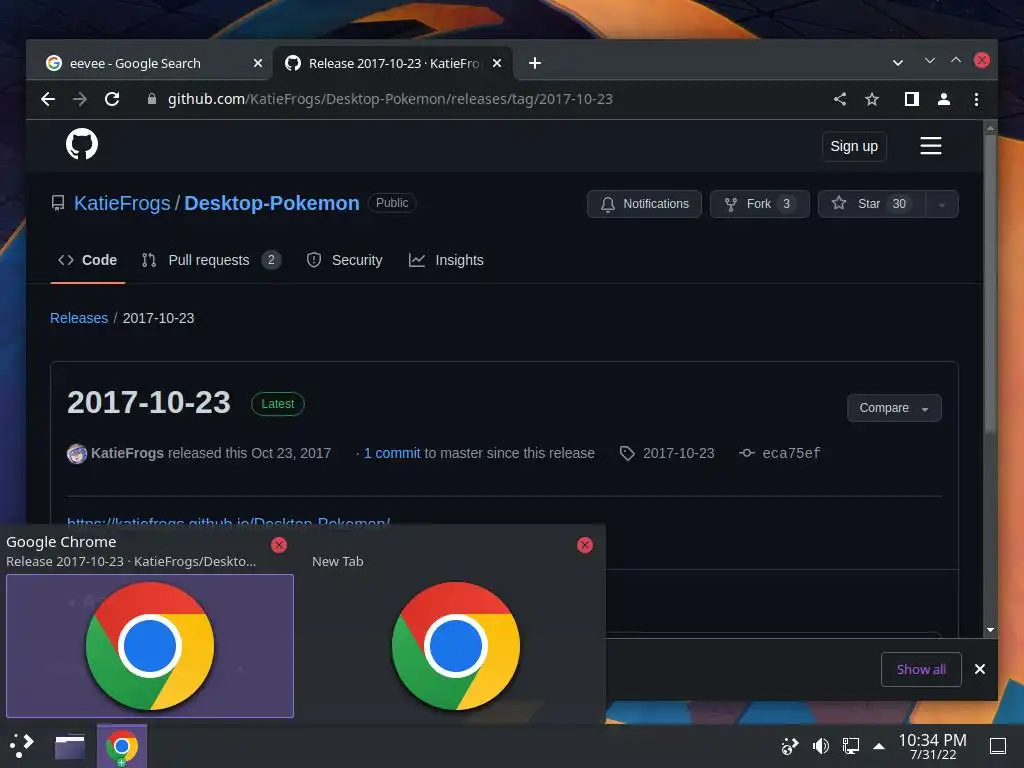Open the Security tab

coord(344,260)
